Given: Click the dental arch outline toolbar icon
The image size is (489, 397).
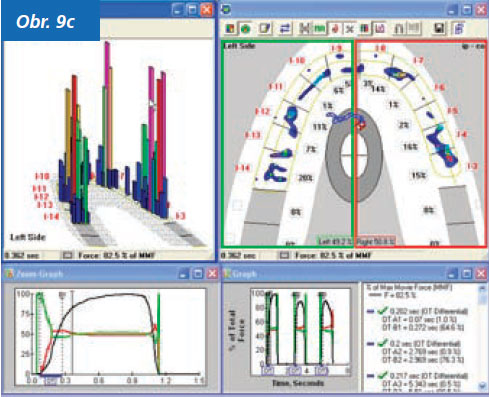Looking at the screenshot, I should click(x=398, y=29).
